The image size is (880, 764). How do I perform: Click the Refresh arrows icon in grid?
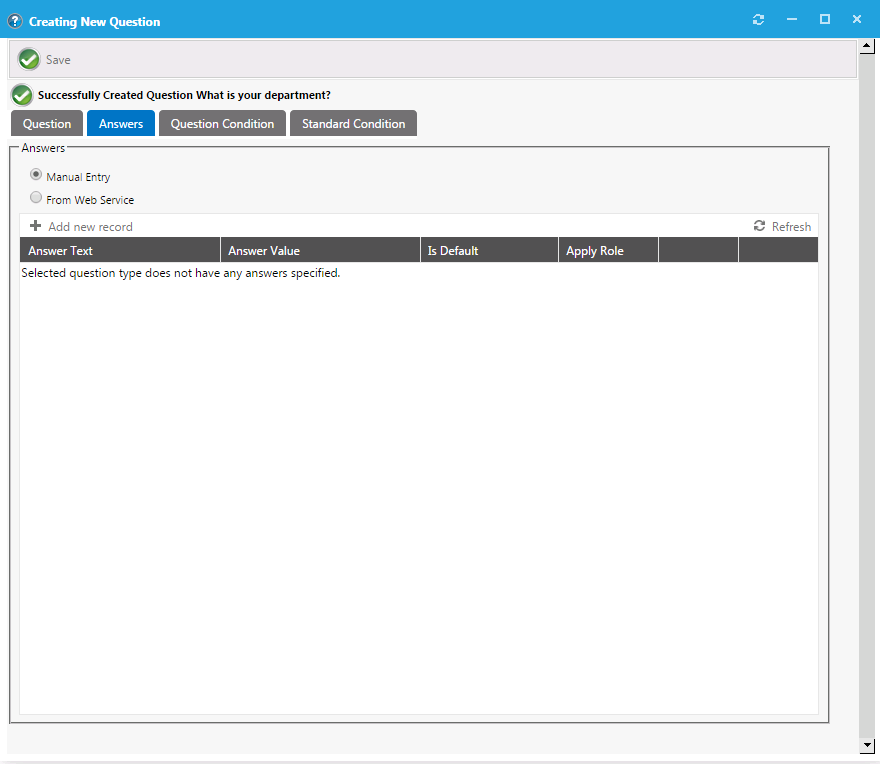759,226
